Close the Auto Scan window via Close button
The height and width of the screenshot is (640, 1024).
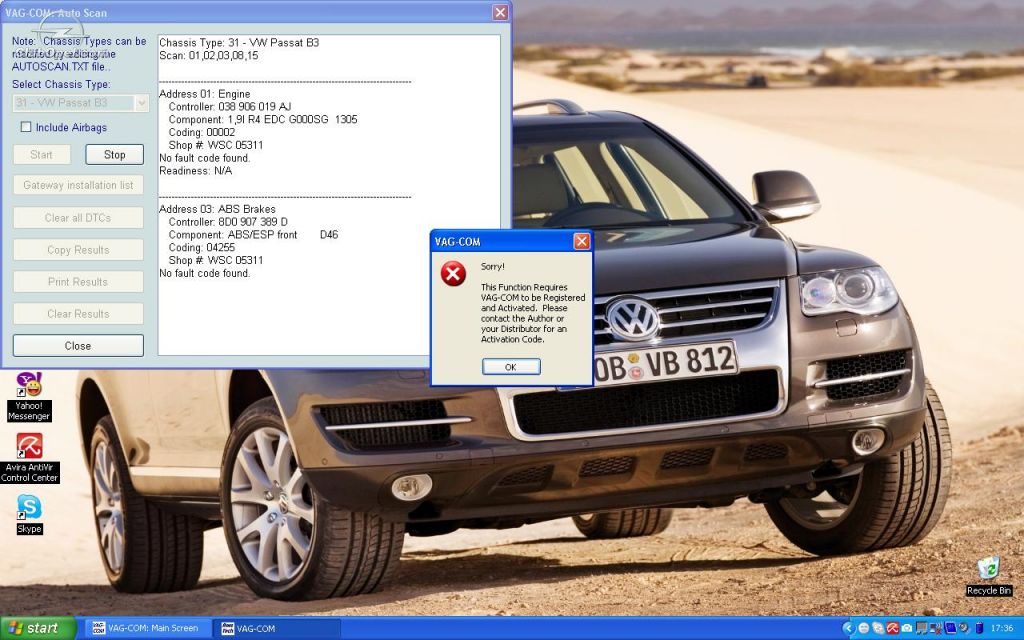click(x=78, y=345)
